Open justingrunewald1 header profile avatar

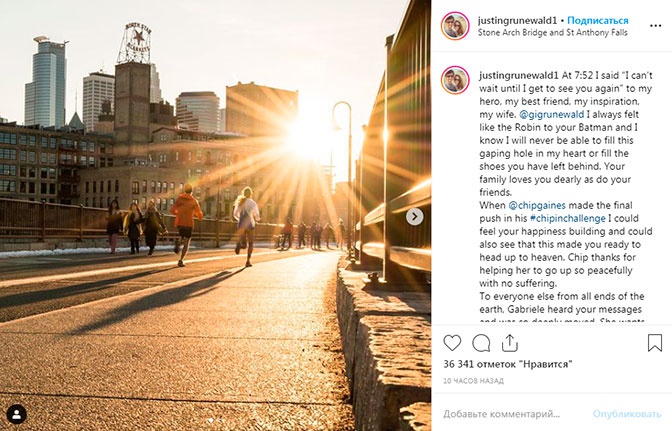455,26
